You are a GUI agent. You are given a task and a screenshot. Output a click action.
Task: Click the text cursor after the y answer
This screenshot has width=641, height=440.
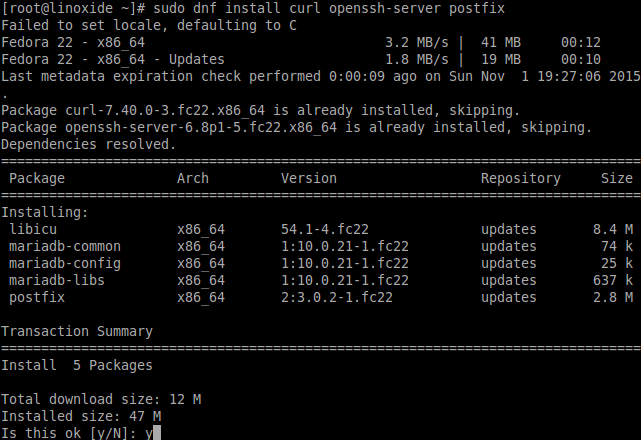(x=157, y=432)
